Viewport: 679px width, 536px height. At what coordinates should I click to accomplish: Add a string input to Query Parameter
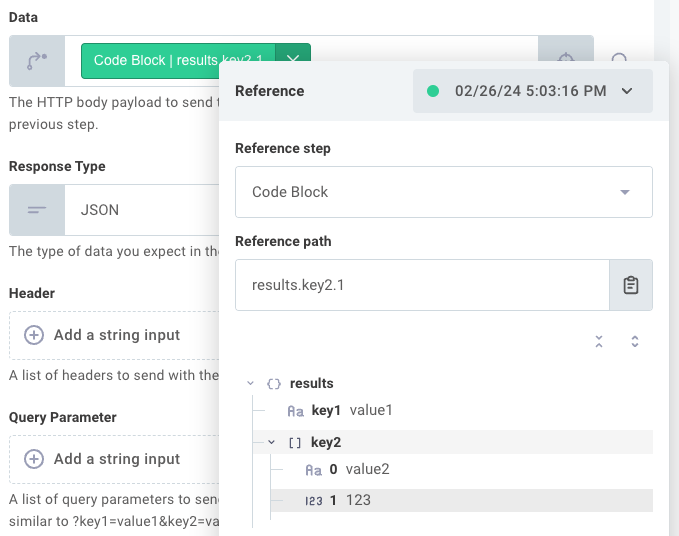coord(114,459)
